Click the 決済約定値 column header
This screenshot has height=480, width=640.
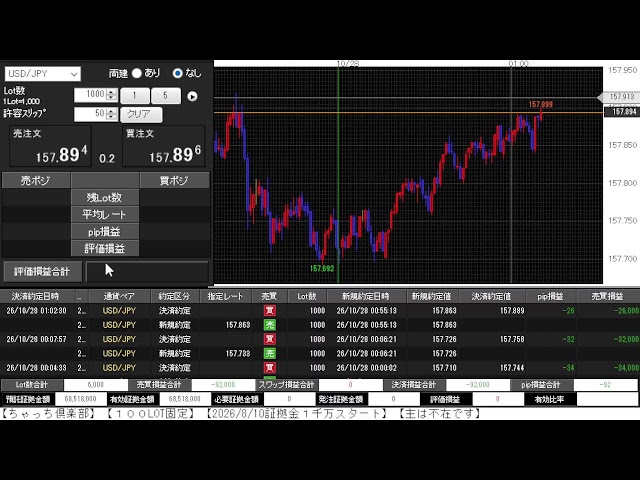pos(492,296)
